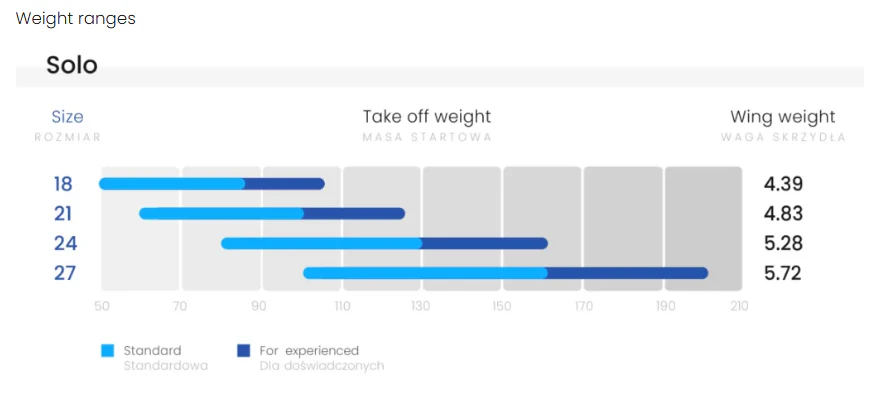
Task: Click wing weight value 5.72
Action: coord(783,273)
